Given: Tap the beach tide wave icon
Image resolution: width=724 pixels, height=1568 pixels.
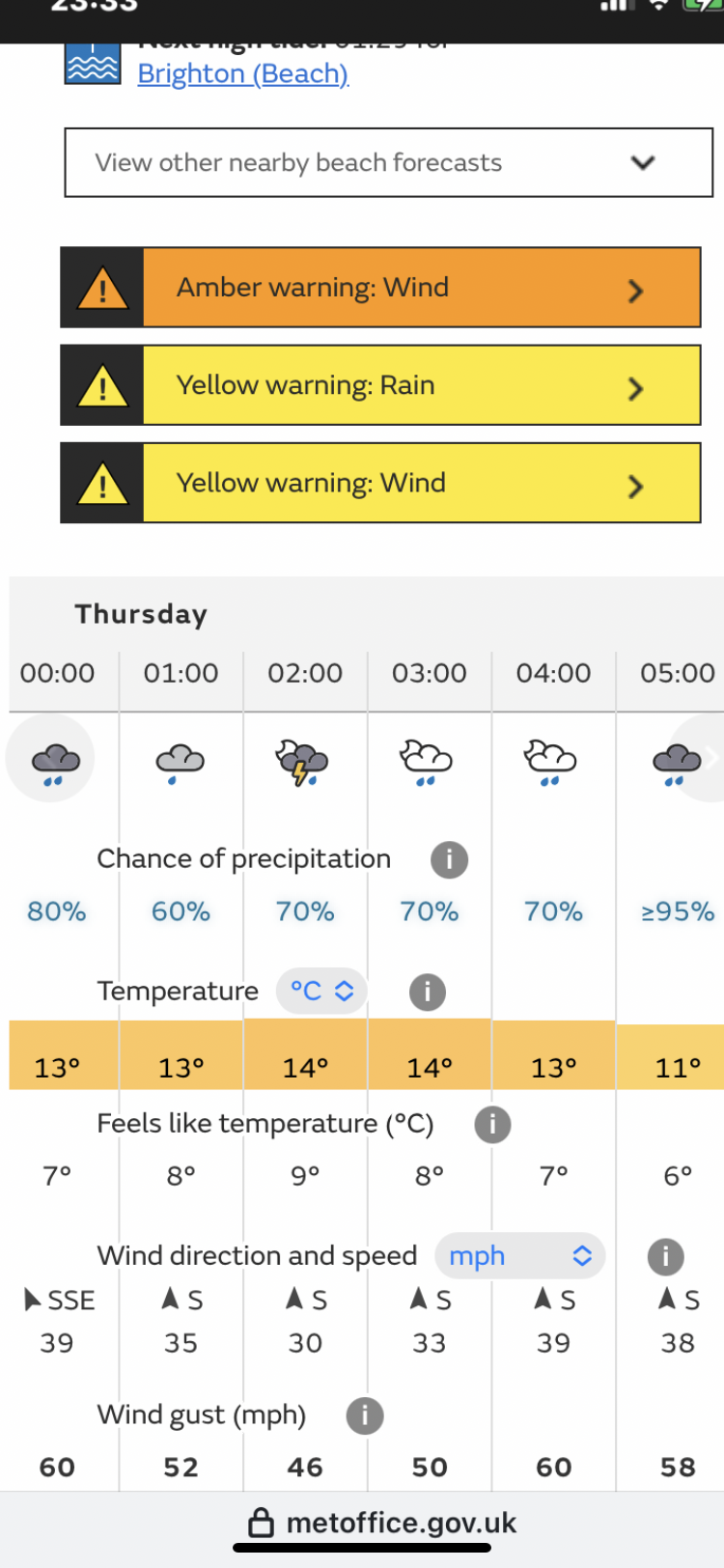Looking at the screenshot, I should (x=93, y=64).
